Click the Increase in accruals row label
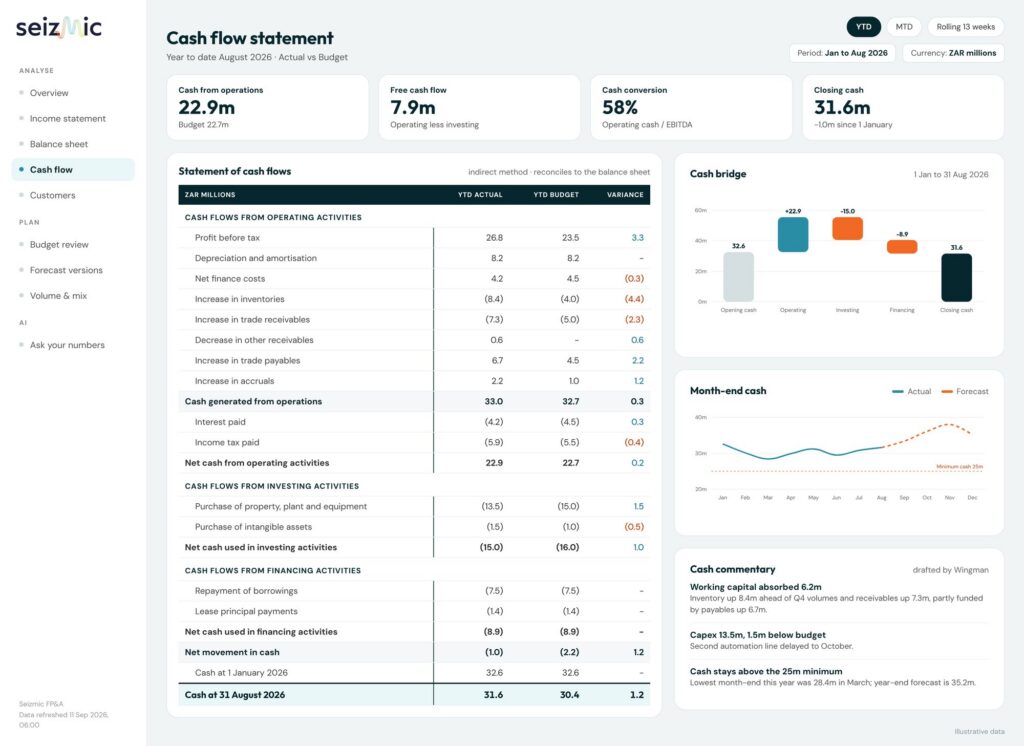 pos(234,381)
